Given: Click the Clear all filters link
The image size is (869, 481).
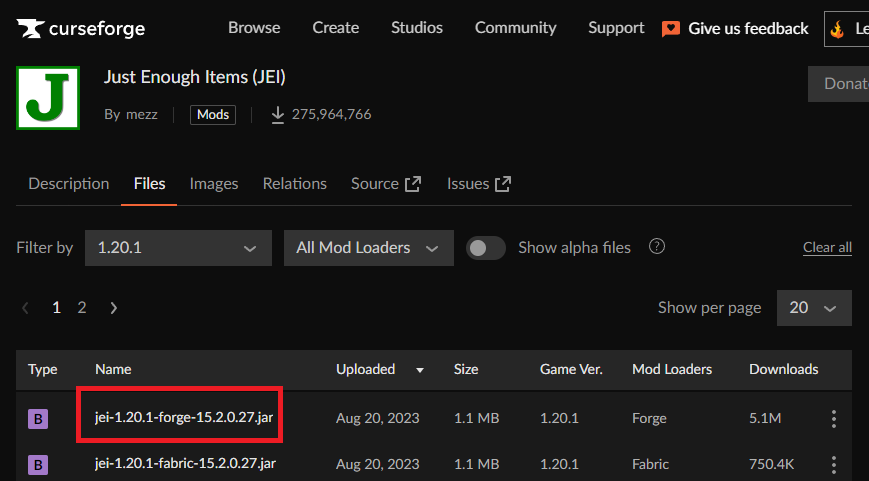Looking at the screenshot, I should [x=827, y=248].
